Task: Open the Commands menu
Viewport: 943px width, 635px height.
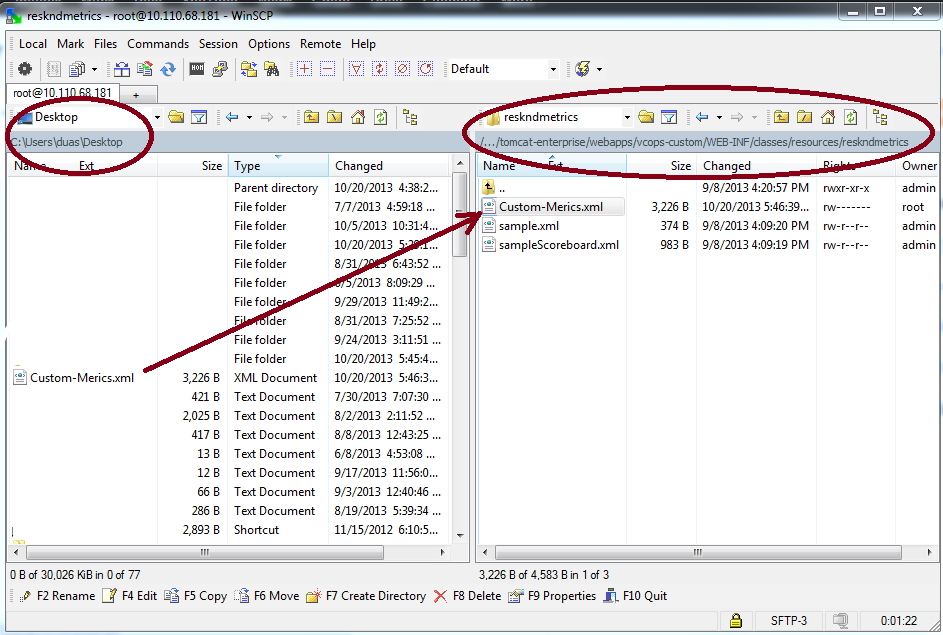Action: [x=158, y=44]
